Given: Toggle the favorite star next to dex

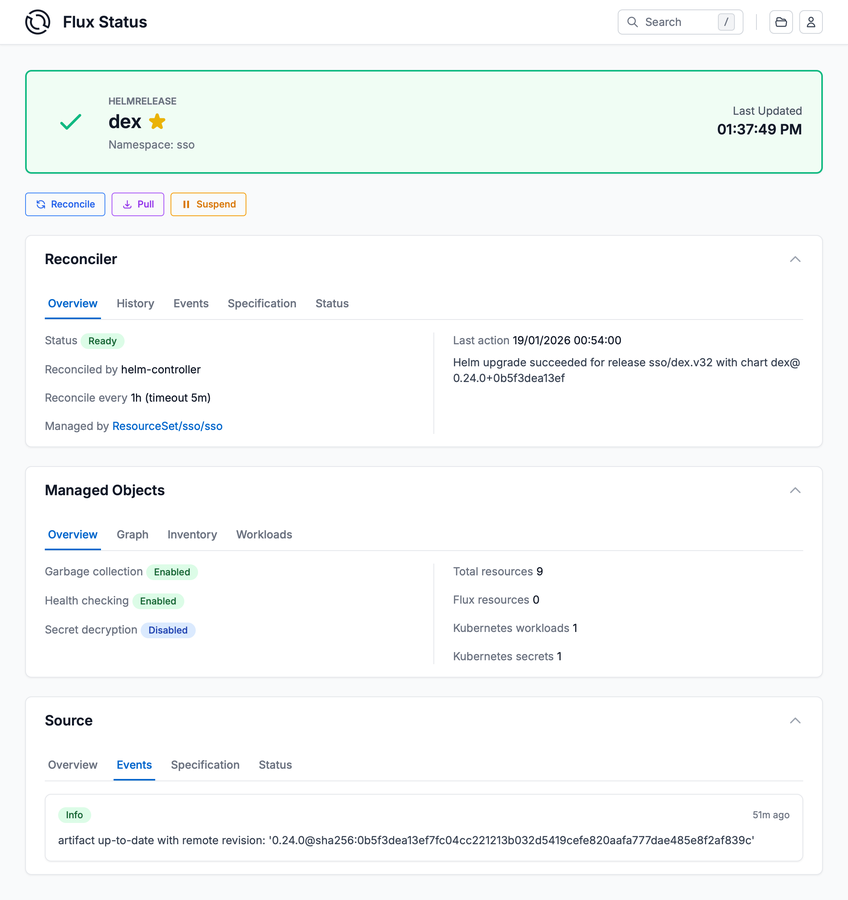Looking at the screenshot, I should point(157,122).
